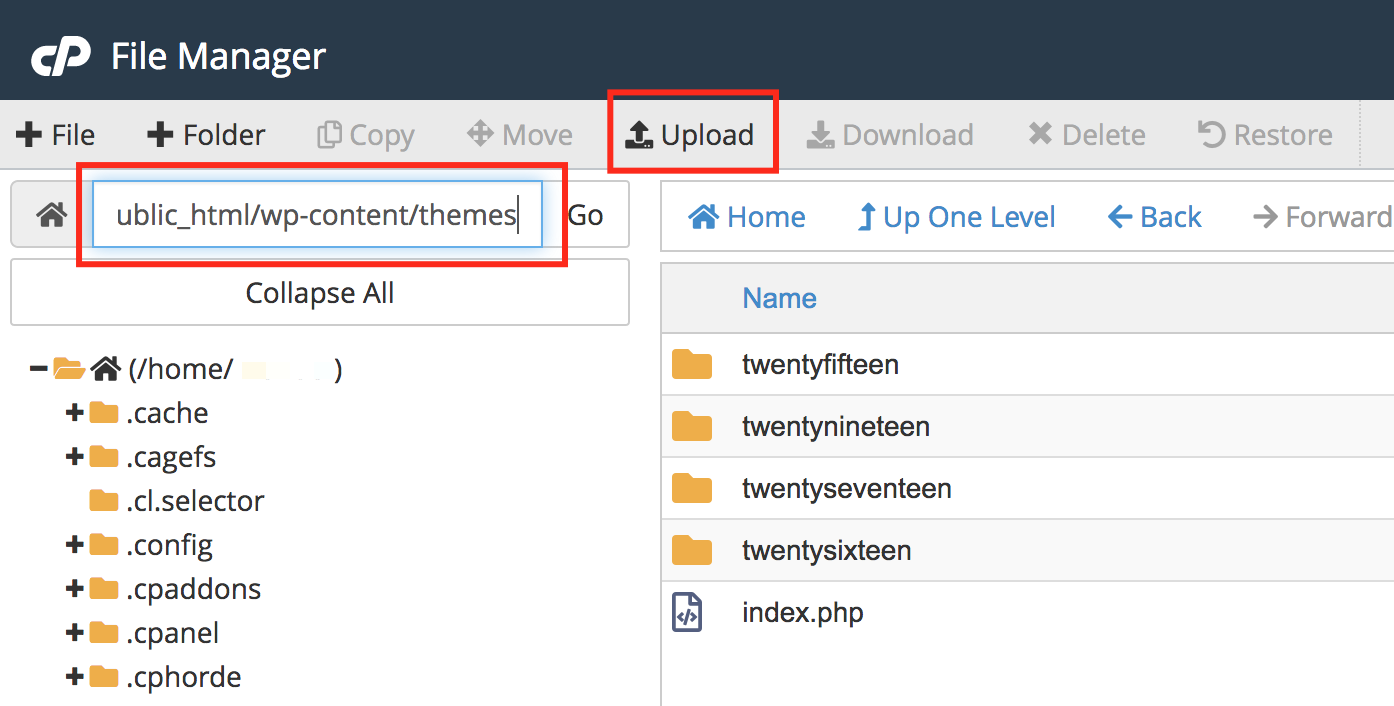Click the Forward navigation link
Image resolution: width=1394 pixels, height=706 pixels.
[x=1322, y=217]
